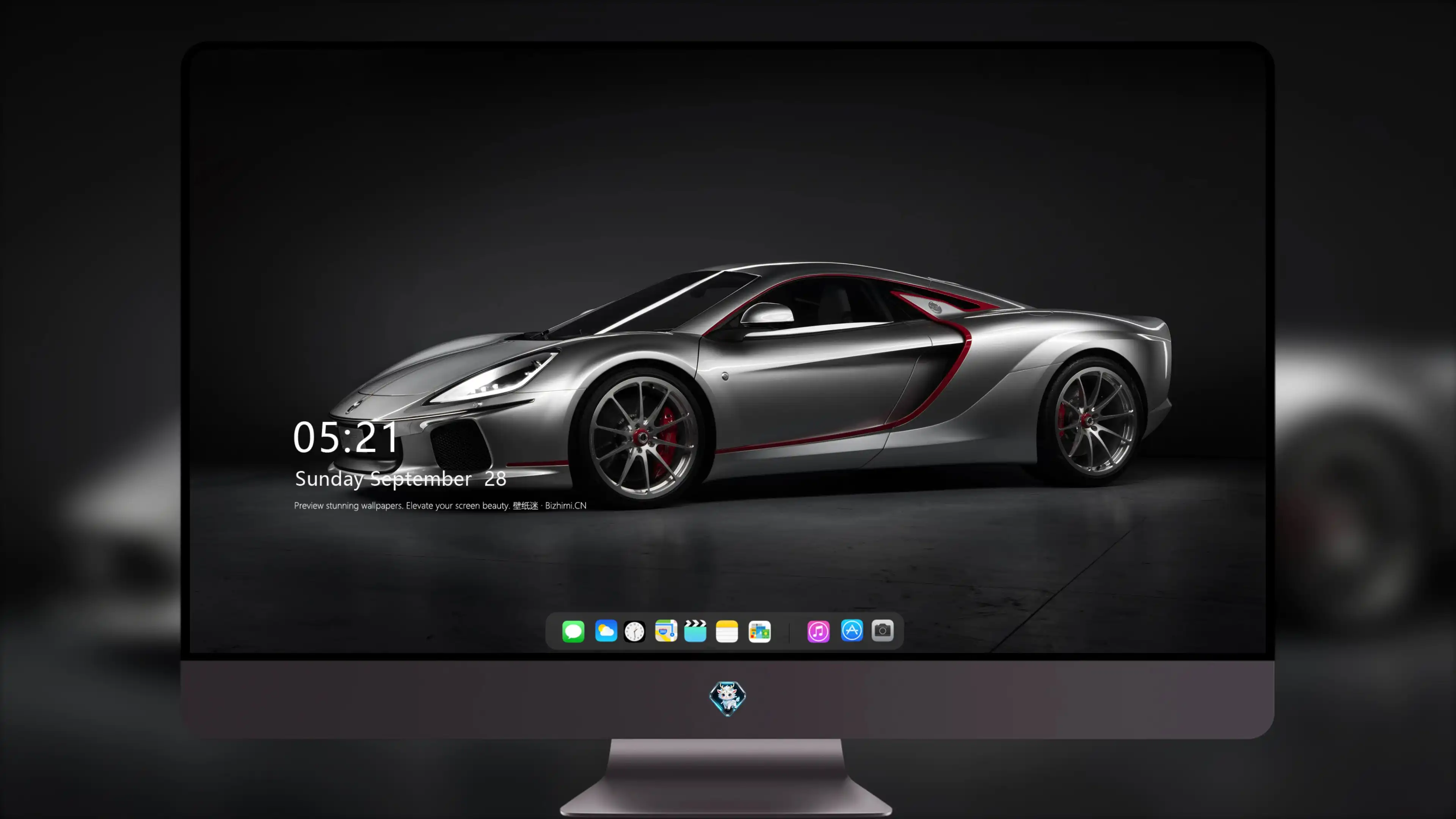This screenshot has width=1456, height=819.
Task: Open the Weather app in the dock
Action: 606,631
